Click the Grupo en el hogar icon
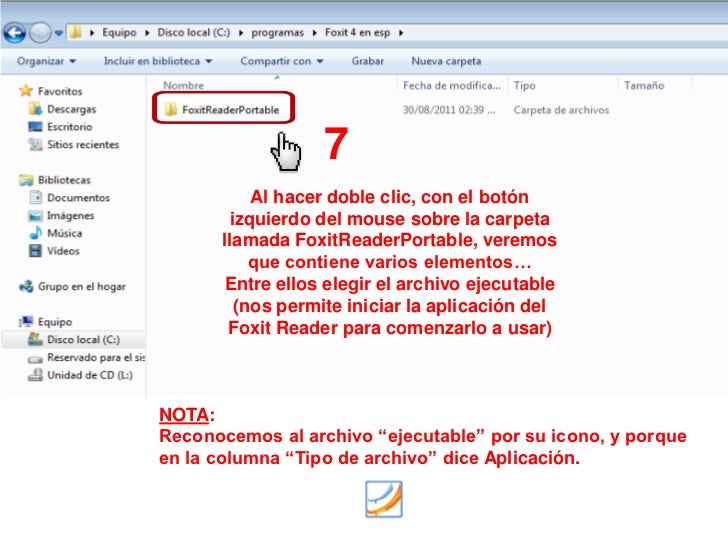The image size is (728, 546). pos(26,286)
